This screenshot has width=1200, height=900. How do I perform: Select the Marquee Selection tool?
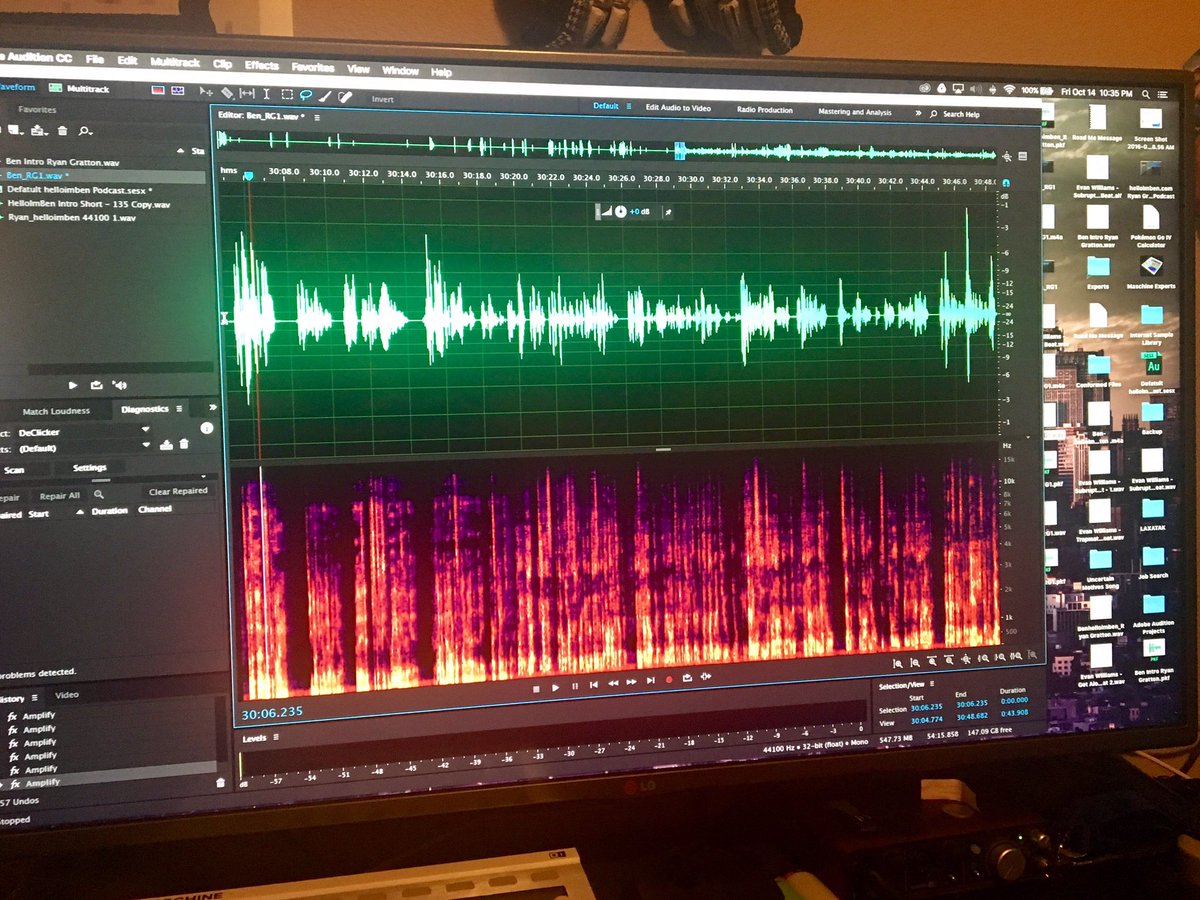pos(287,94)
